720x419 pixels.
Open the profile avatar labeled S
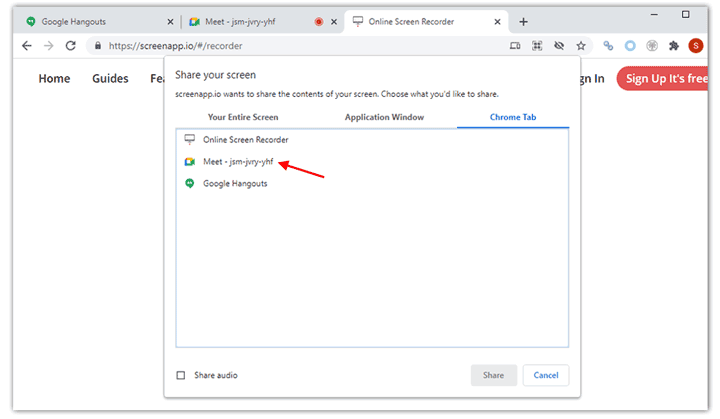pos(696,46)
